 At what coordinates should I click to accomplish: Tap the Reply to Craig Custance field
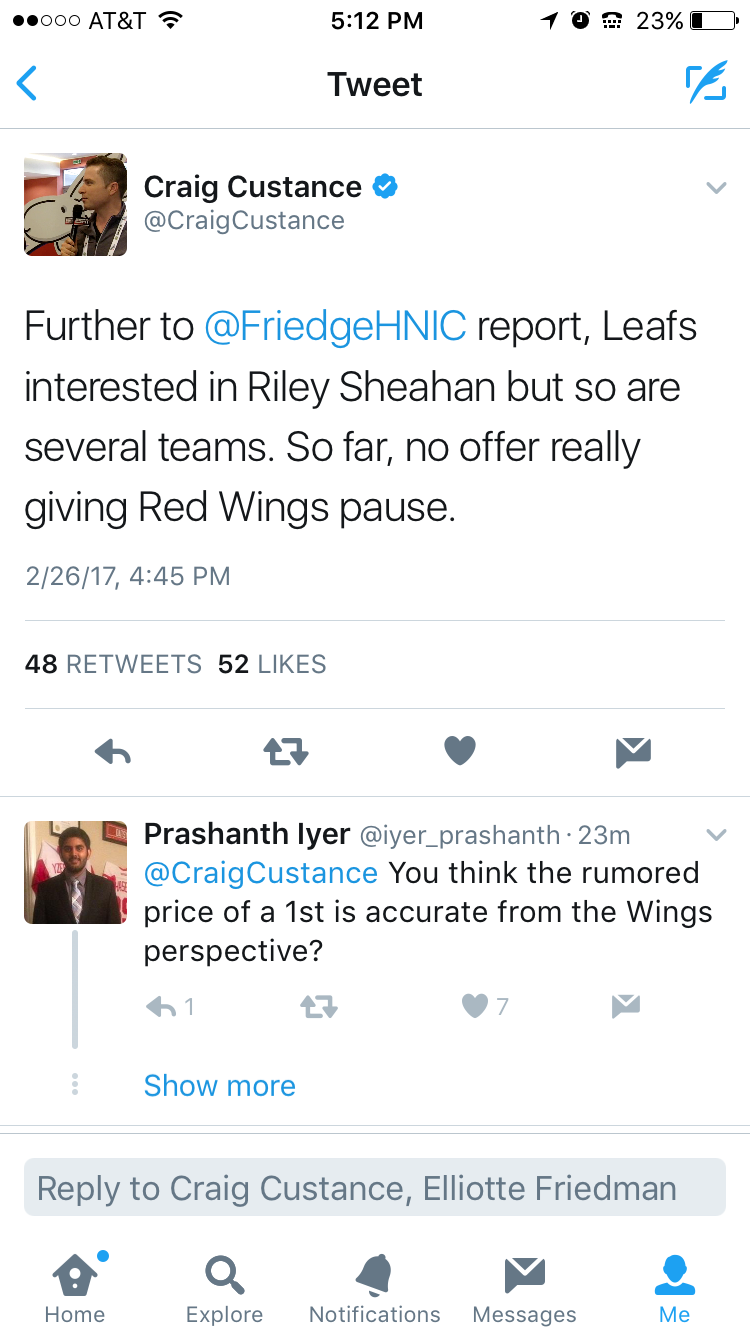click(375, 1188)
